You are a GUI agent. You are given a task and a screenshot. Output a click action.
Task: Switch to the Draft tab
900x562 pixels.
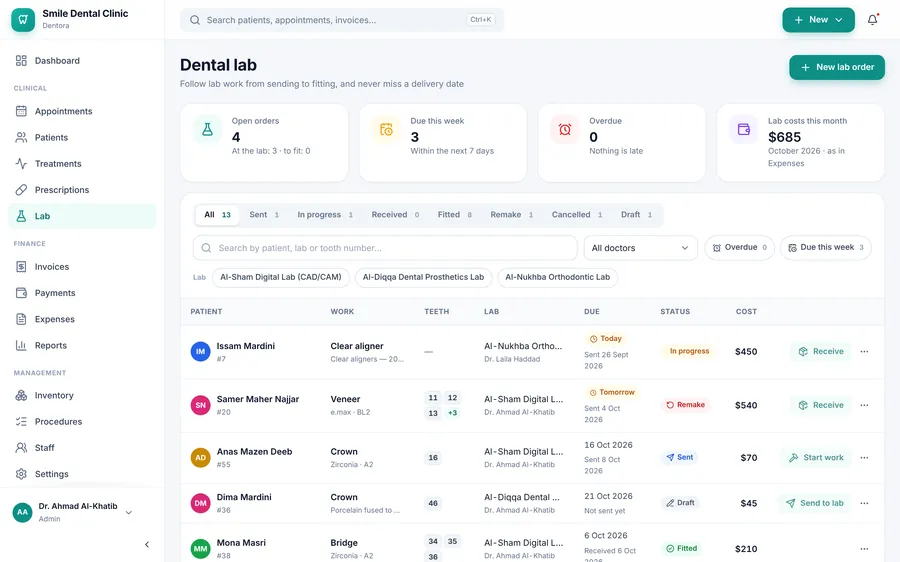coord(636,215)
